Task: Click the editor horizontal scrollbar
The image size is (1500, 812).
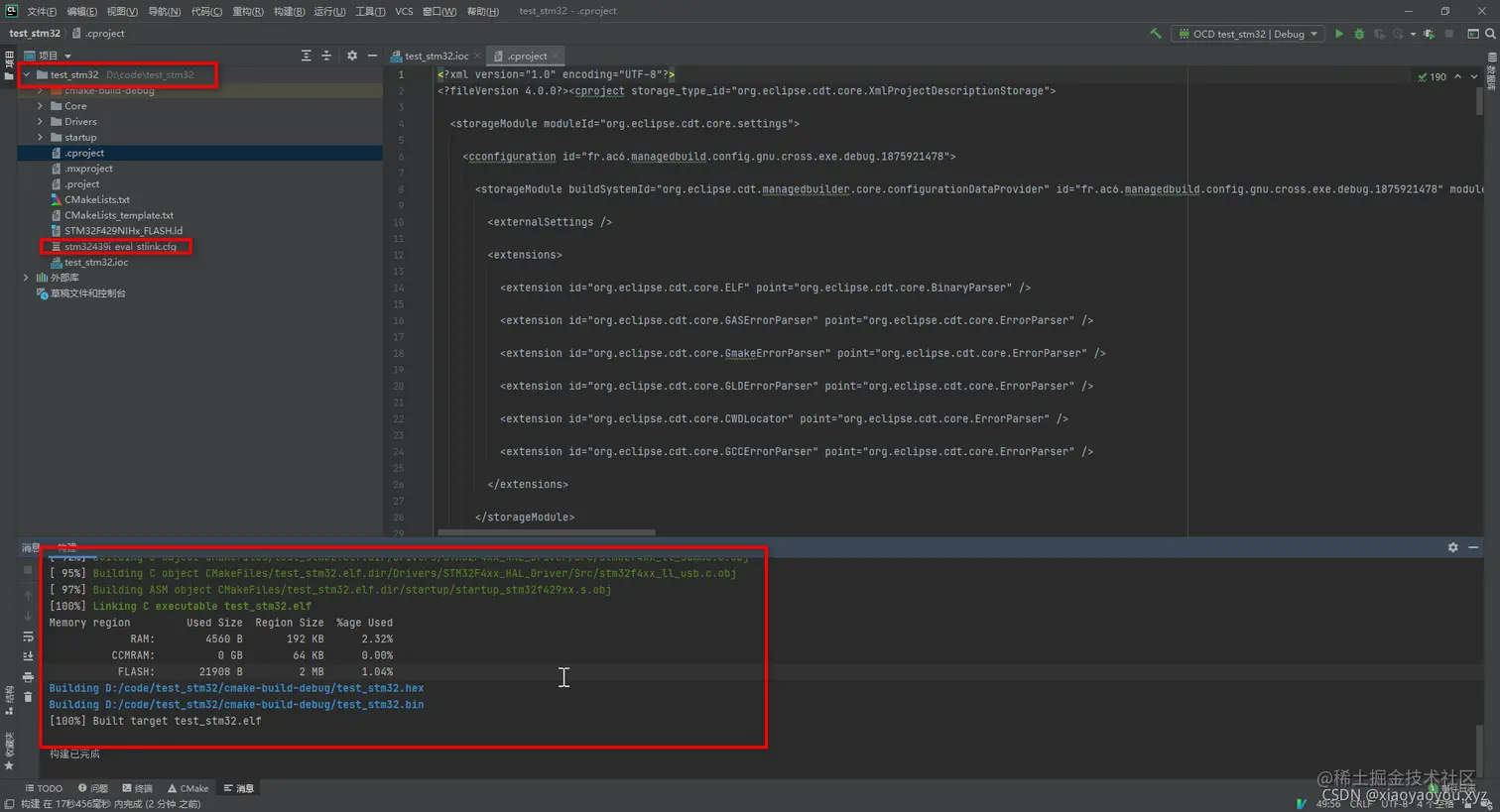Action: click(547, 532)
